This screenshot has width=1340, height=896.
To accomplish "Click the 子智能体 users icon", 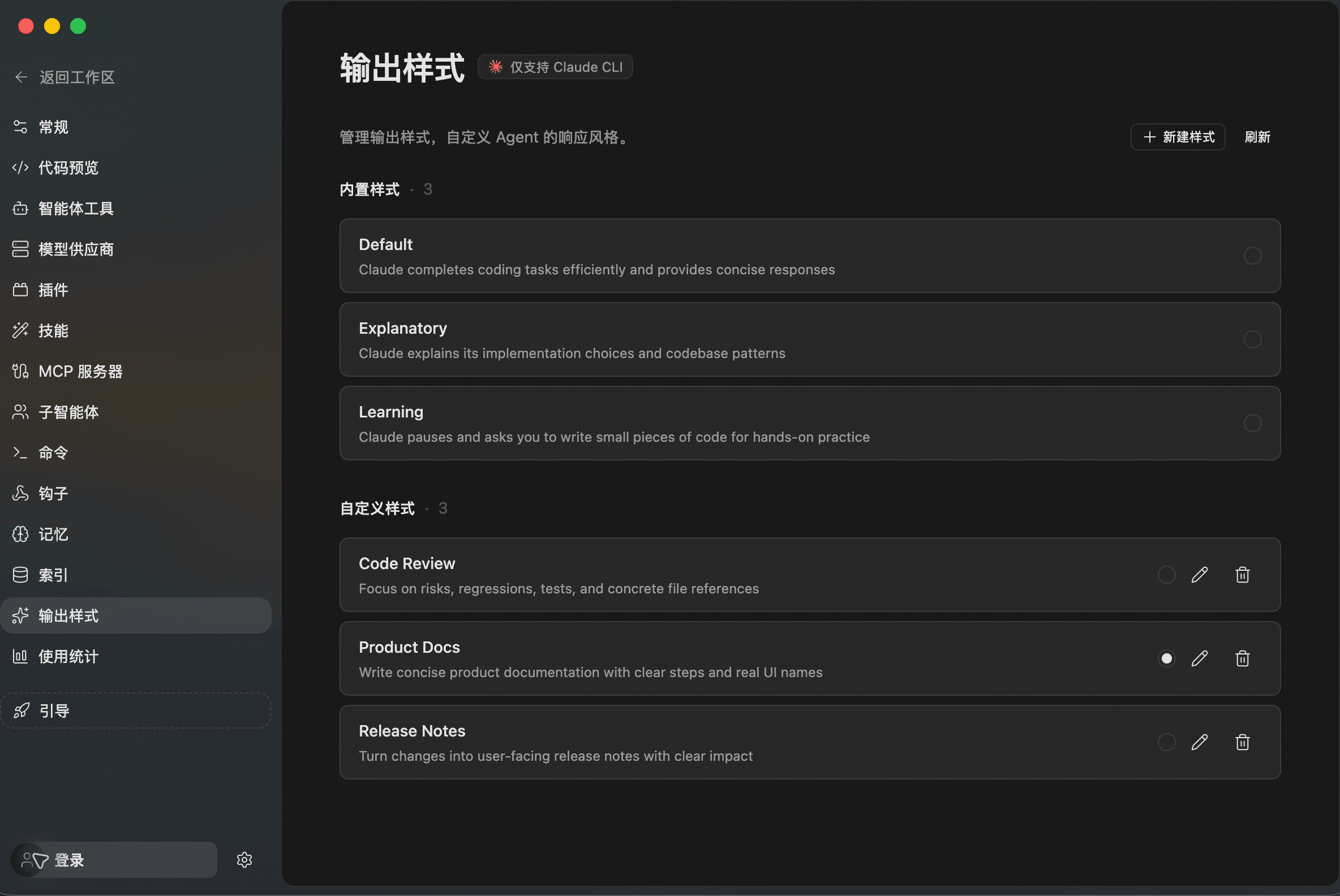I will point(20,412).
